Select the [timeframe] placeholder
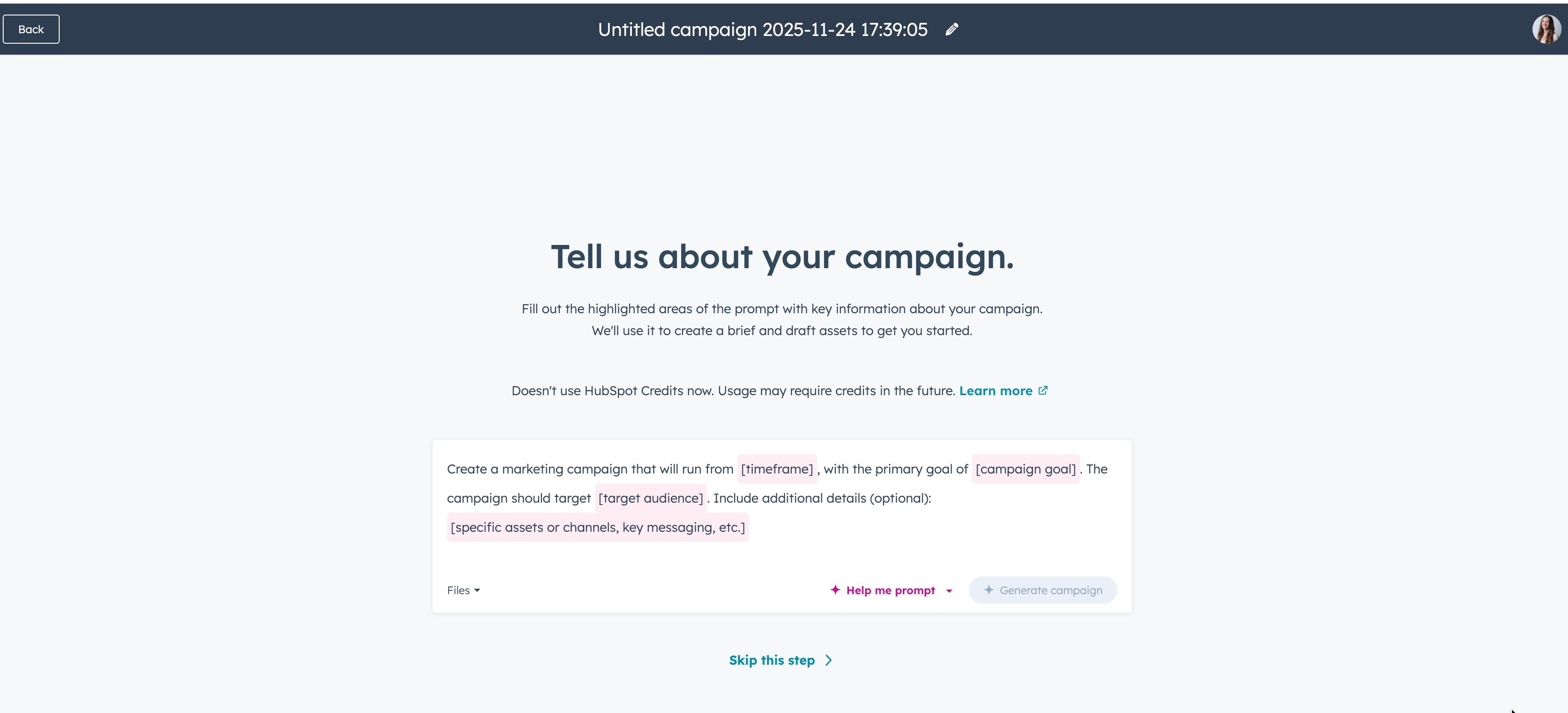The image size is (1568, 713). [777, 469]
